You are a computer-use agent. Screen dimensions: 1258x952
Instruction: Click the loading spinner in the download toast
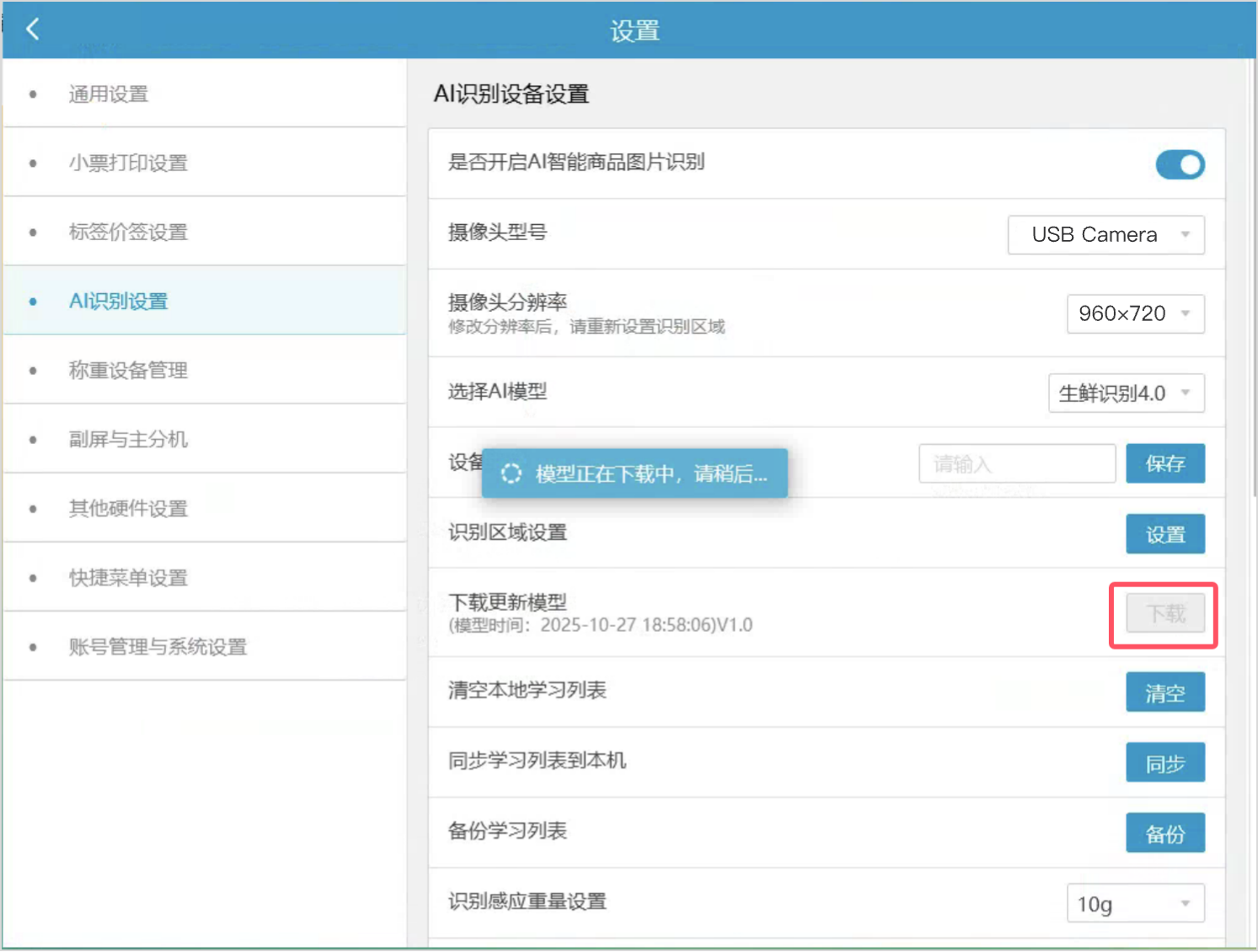click(511, 473)
